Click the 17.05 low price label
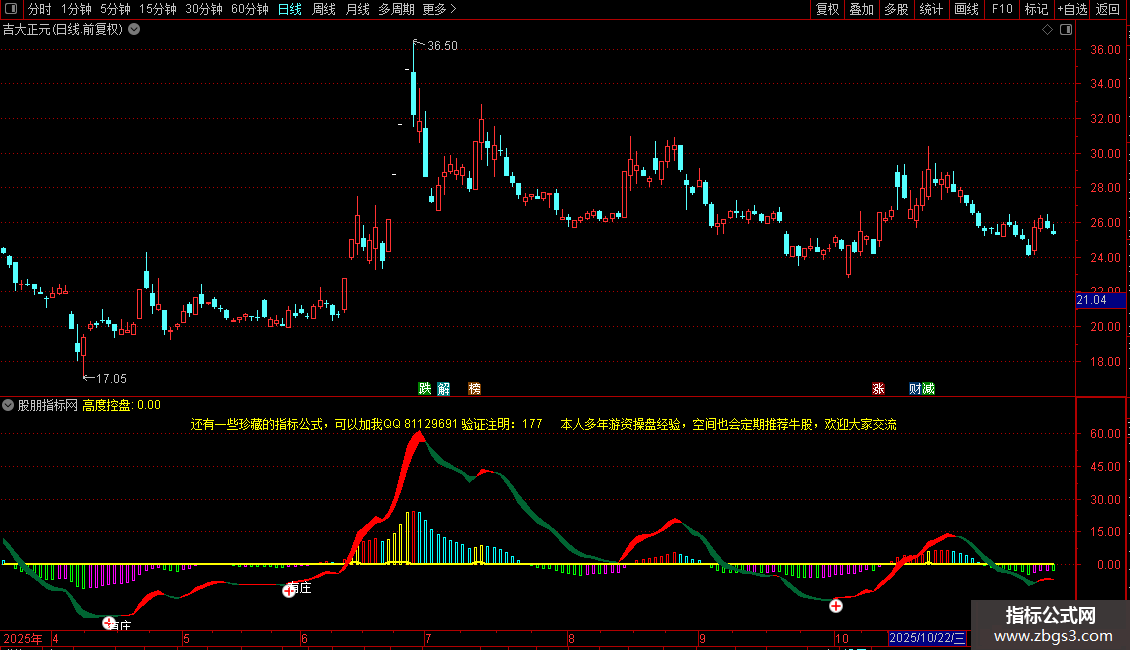Viewport: 1130px width, 650px height. (x=111, y=378)
